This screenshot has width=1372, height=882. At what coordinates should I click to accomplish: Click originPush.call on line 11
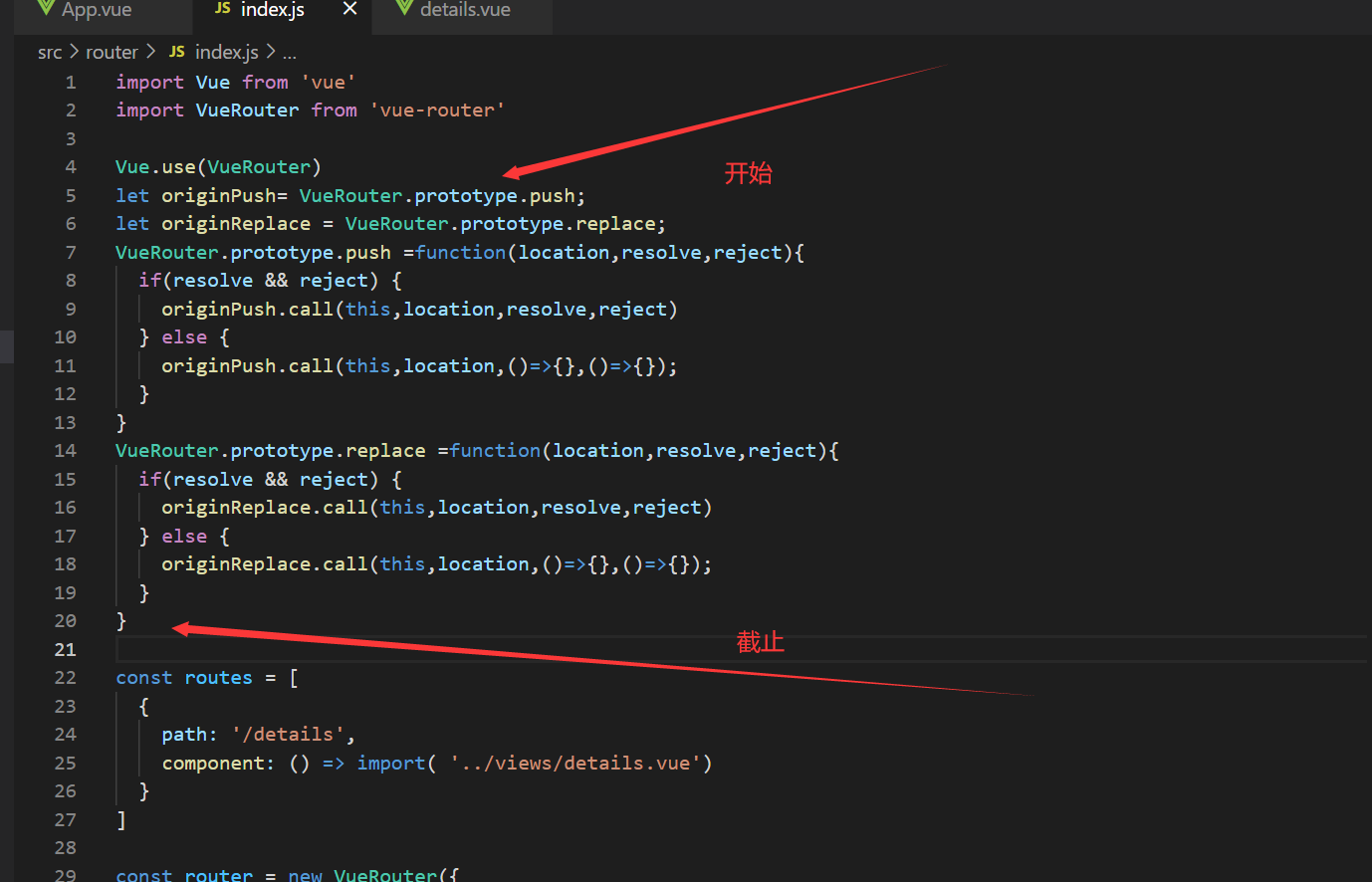point(247,366)
